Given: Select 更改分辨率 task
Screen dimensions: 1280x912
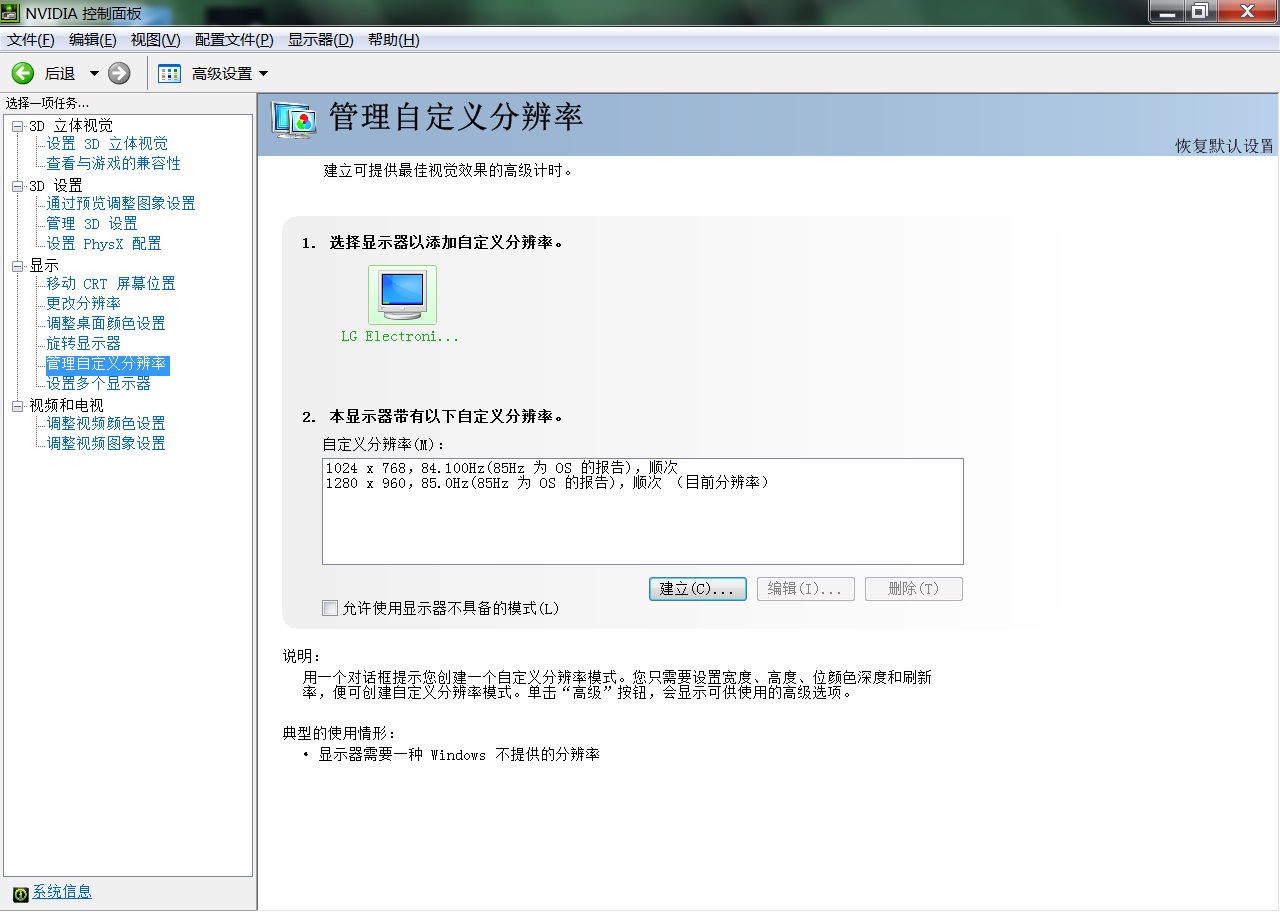Looking at the screenshot, I should pos(84,303).
